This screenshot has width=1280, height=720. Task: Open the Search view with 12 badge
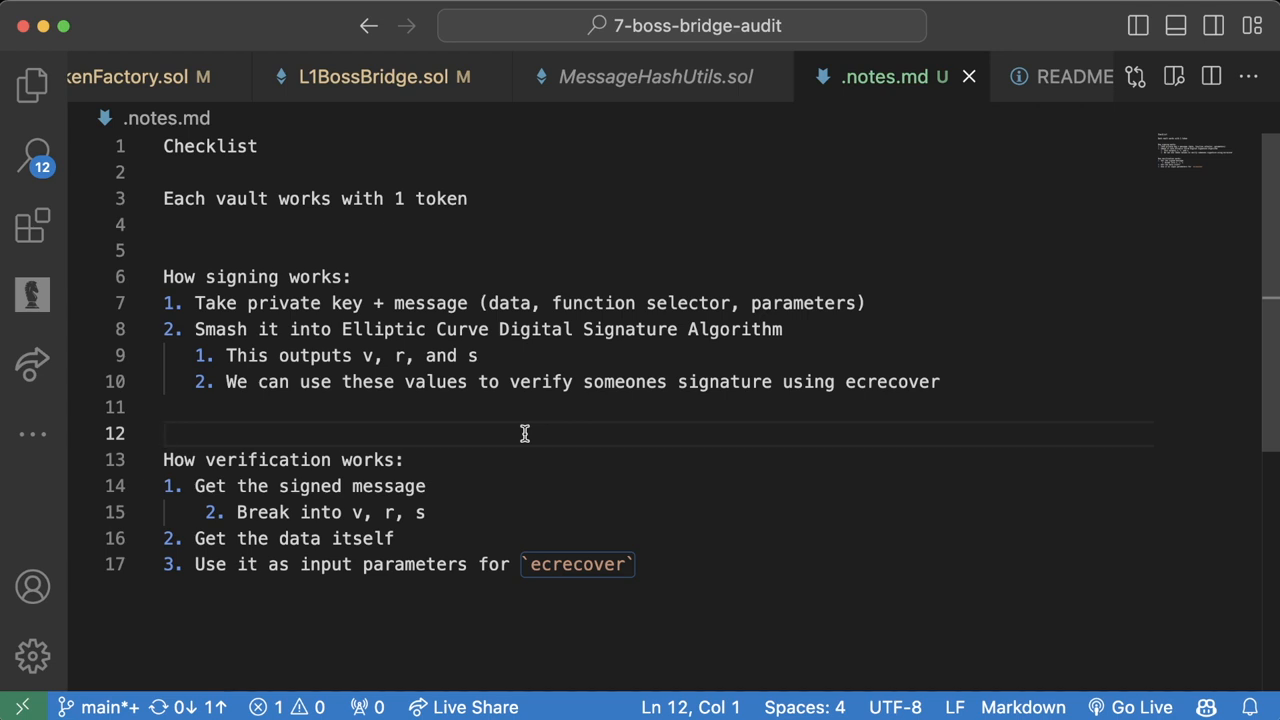pyautogui.click(x=33, y=156)
